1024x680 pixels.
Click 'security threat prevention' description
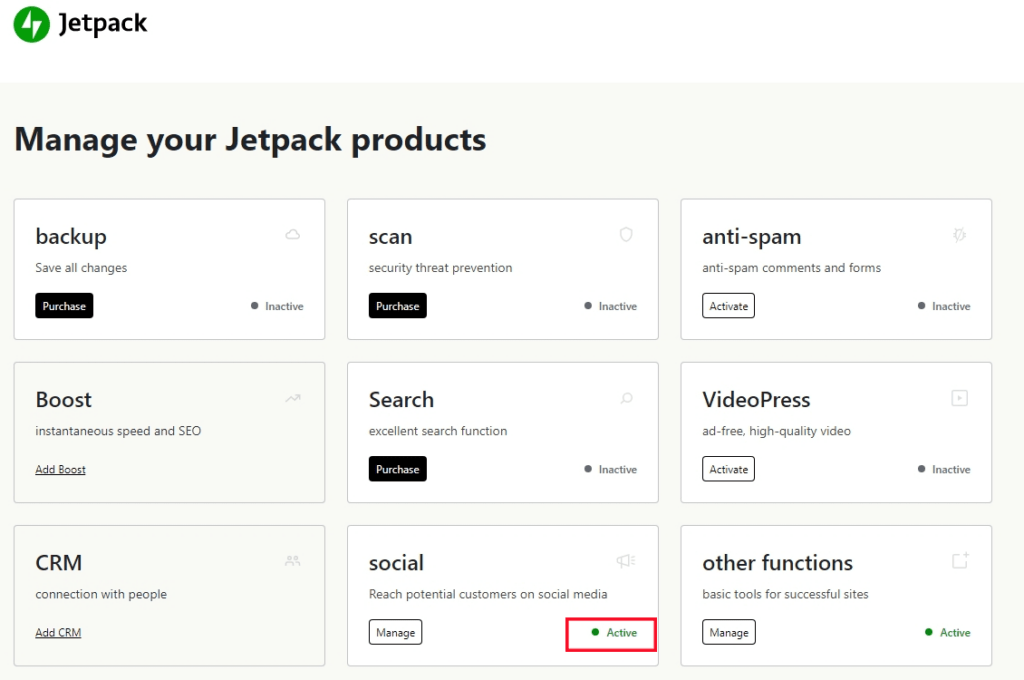[x=440, y=268]
